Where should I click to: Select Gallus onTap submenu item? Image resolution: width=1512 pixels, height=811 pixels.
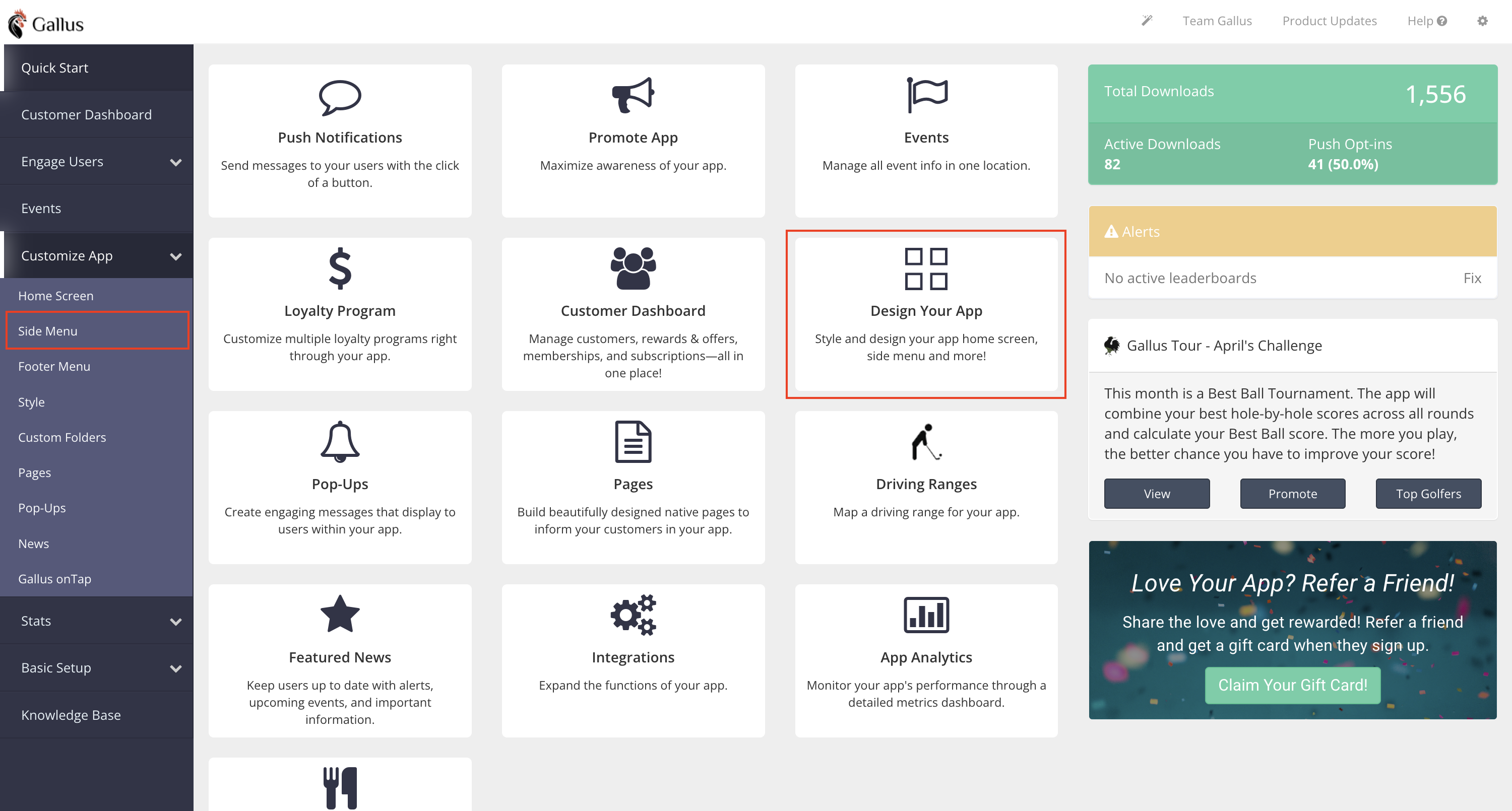(97, 579)
